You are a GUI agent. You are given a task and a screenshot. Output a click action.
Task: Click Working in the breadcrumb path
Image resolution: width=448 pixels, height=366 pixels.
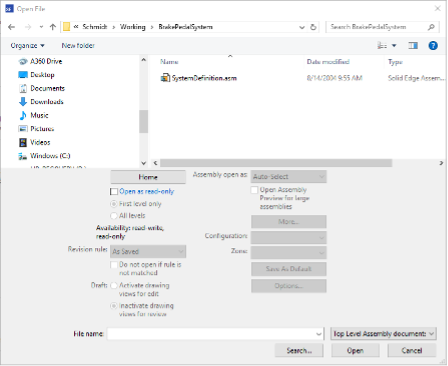(133, 27)
